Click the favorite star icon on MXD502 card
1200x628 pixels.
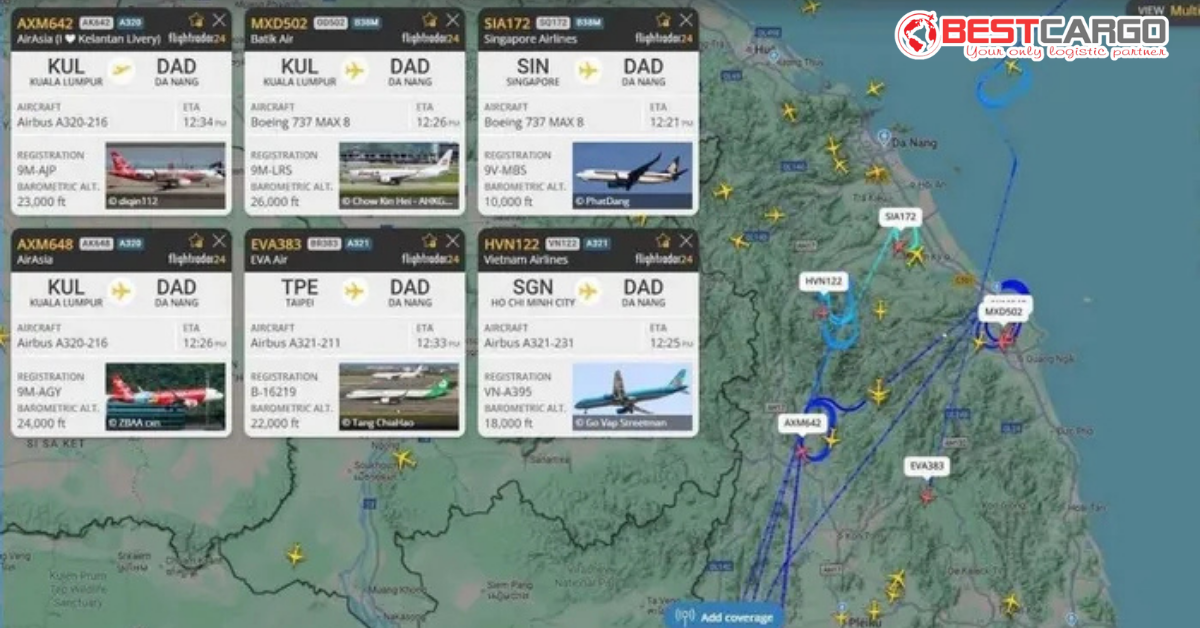click(x=430, y=20)
